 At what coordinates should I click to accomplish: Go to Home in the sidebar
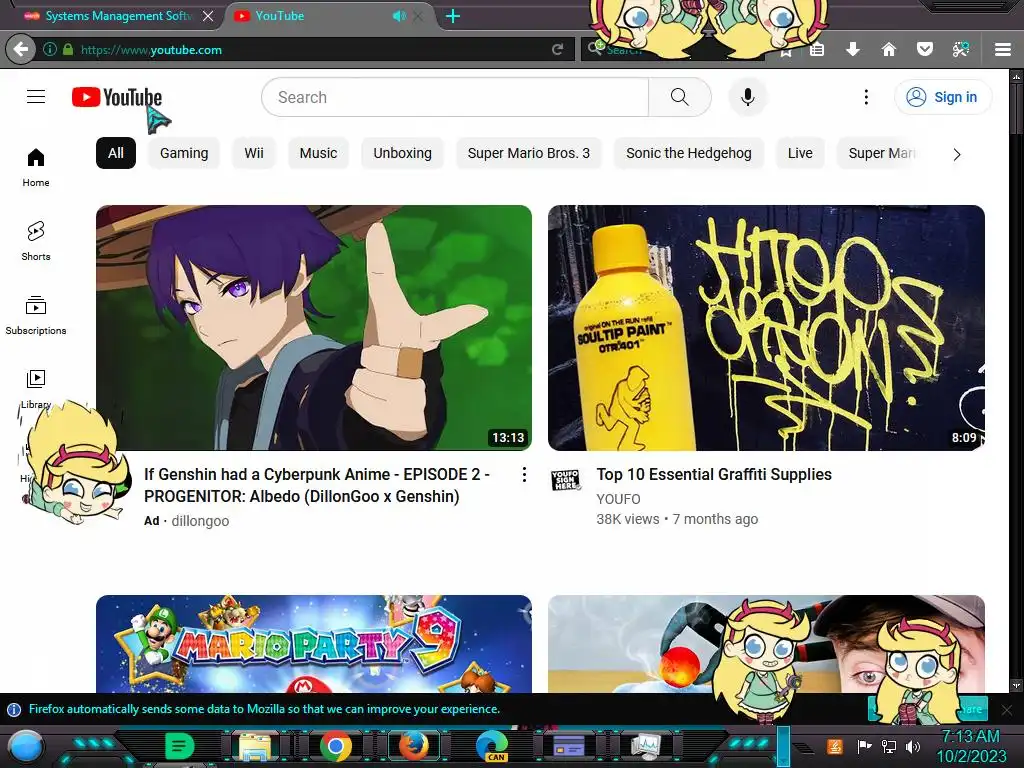pyautogui.click(x=36, y=167)
